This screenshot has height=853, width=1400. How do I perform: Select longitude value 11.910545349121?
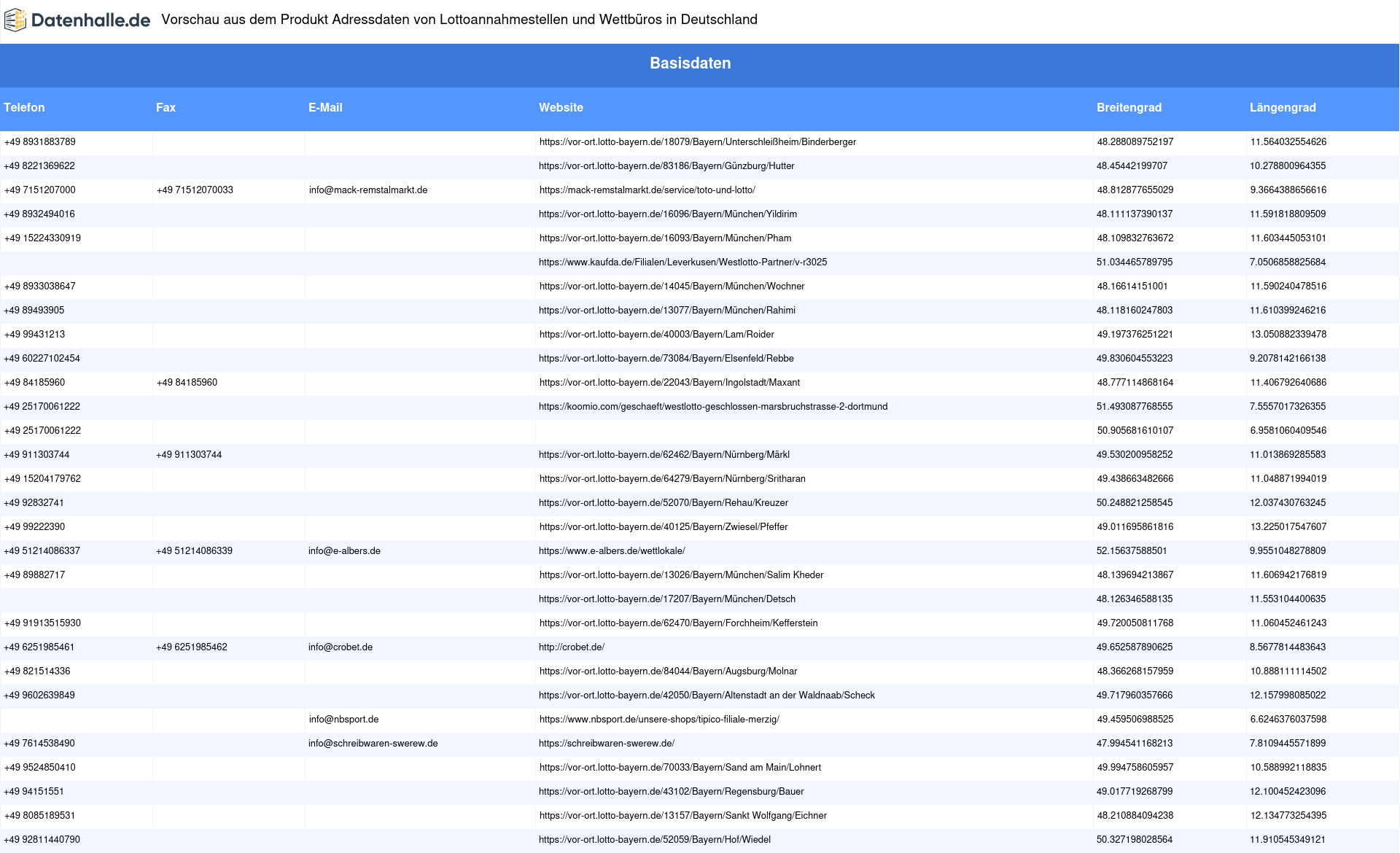coord(1288,840)
